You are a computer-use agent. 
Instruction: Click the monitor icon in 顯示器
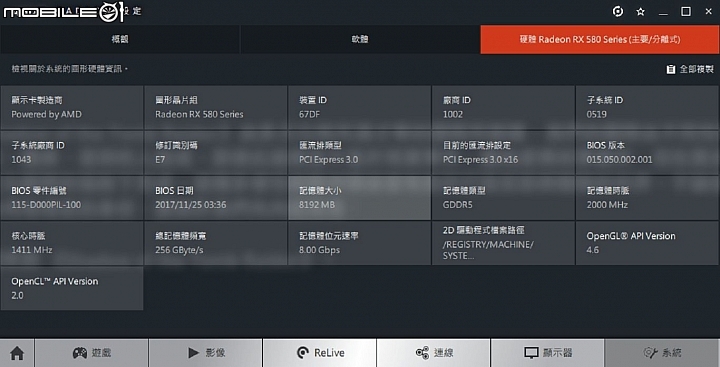tap(531, 353)
